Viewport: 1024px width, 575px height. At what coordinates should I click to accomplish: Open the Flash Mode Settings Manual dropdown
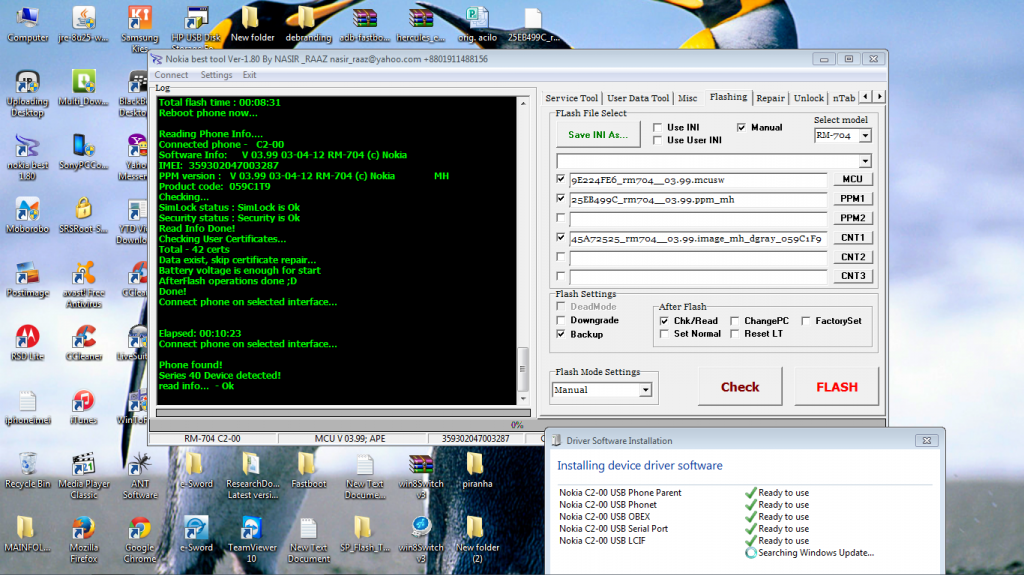[x=645, y=390]
